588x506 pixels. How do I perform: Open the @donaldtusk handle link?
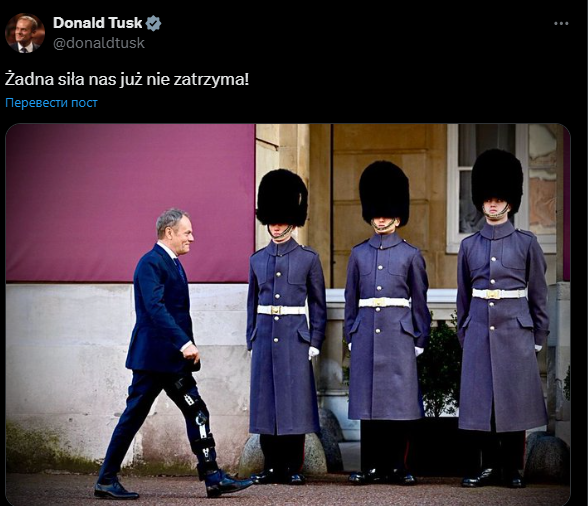click(x=99, y=43)
